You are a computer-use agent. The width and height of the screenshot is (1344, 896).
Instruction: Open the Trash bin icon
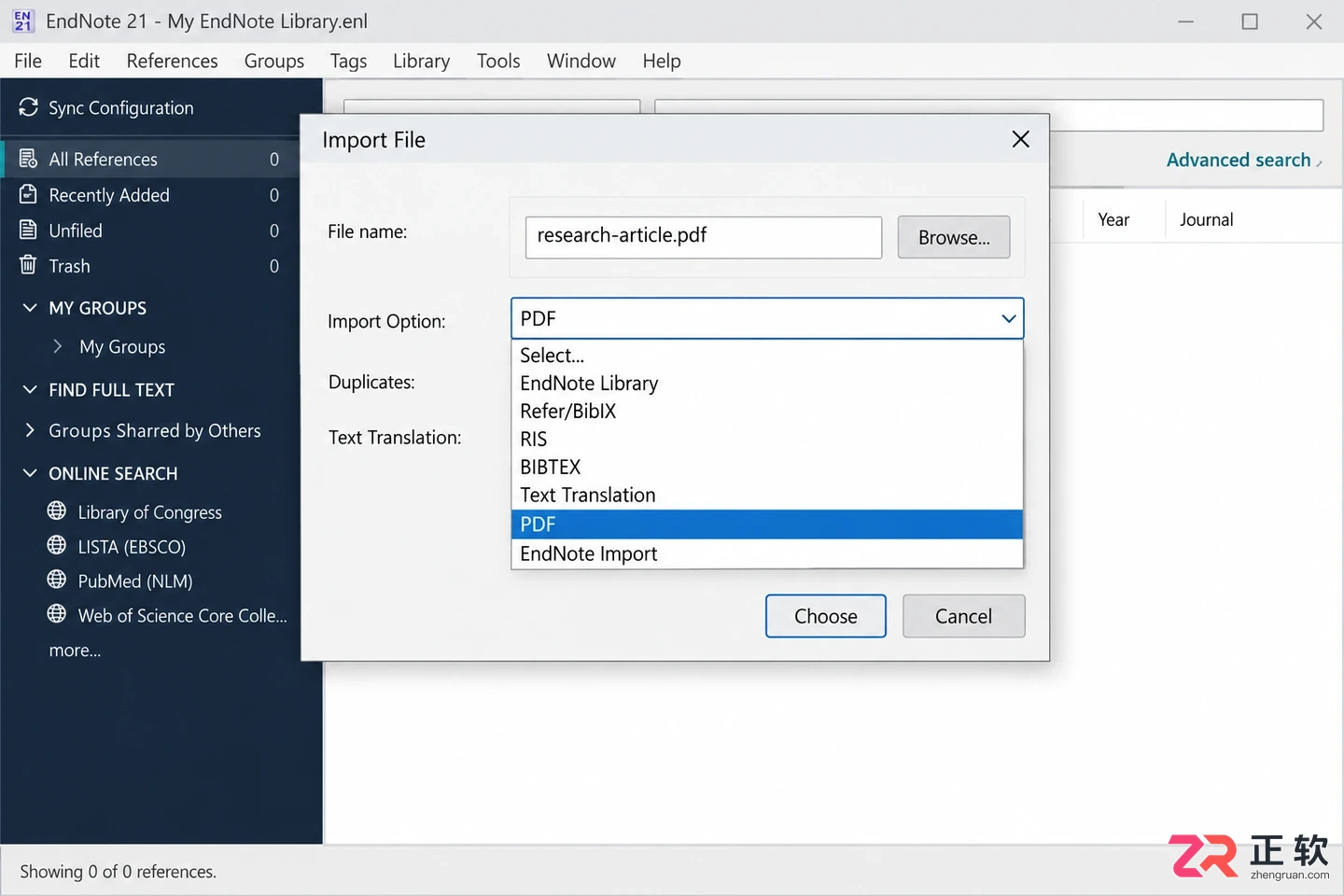click(28, 265)
